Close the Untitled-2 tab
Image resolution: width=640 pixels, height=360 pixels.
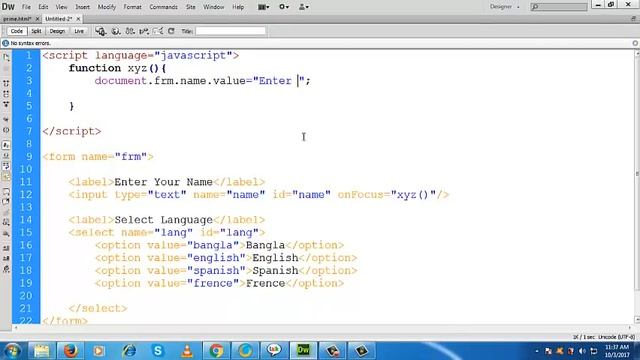[78, 19]
